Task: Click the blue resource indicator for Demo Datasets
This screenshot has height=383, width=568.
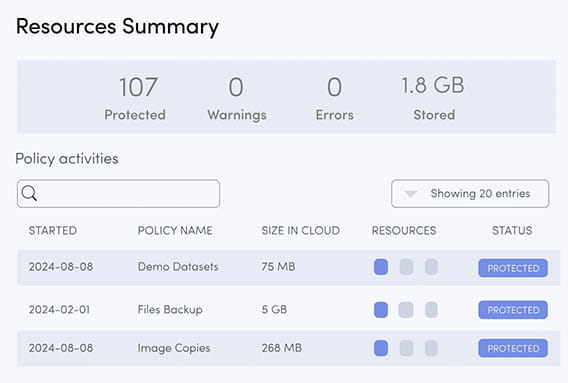Action: click(381, 267)
